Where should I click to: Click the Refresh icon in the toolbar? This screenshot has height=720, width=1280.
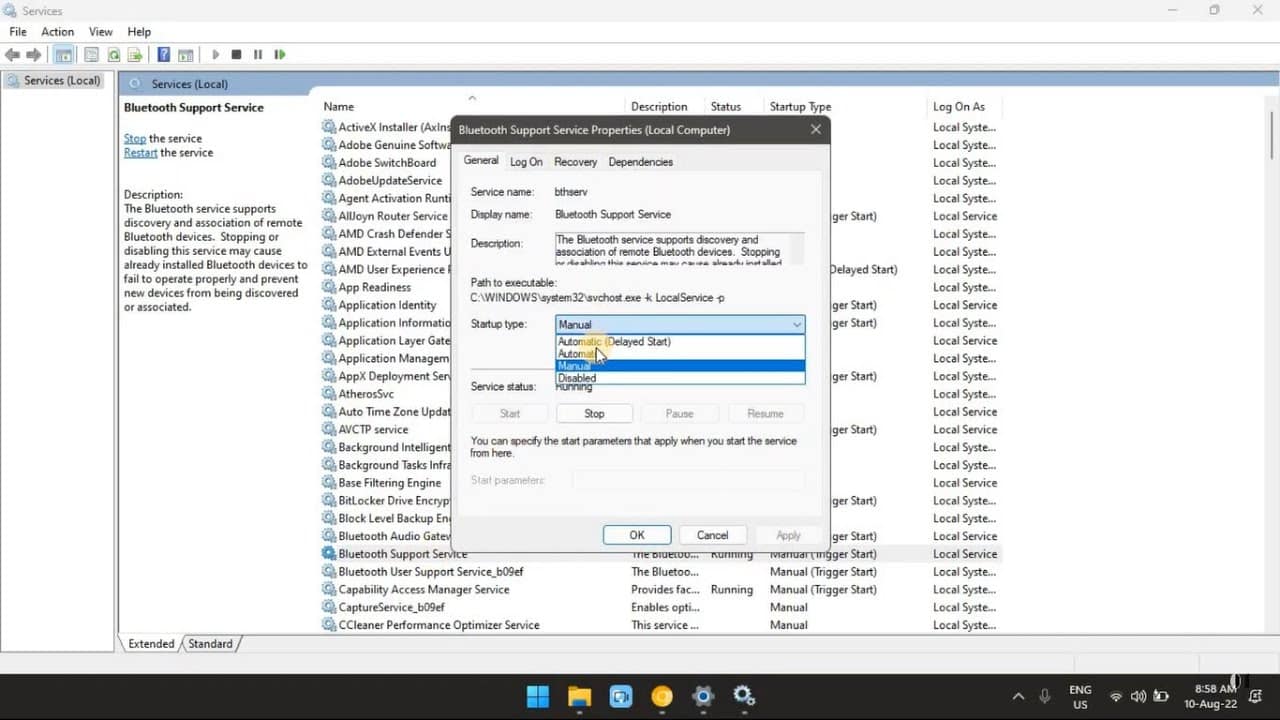click(x=113, y=54)
